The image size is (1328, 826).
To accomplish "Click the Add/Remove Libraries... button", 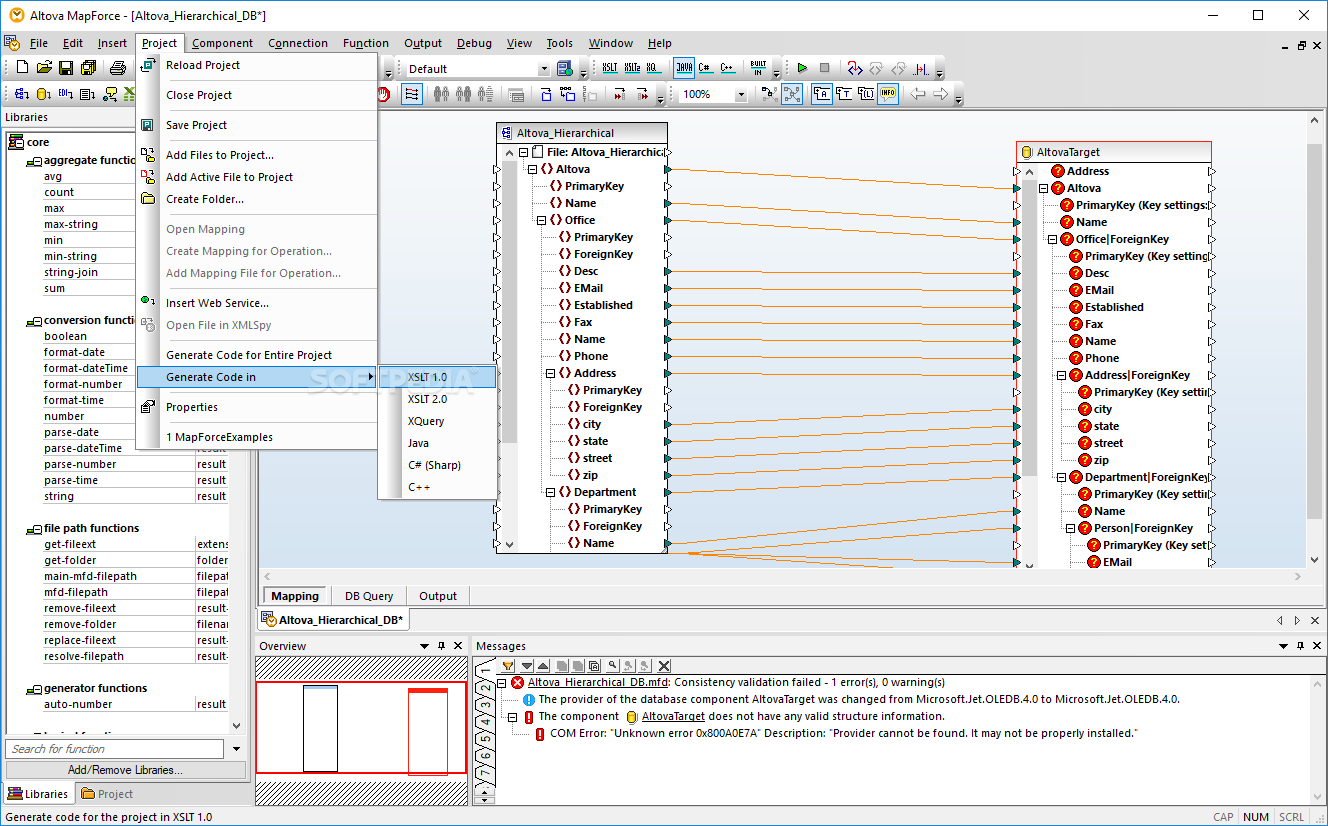I will point(125,770).
